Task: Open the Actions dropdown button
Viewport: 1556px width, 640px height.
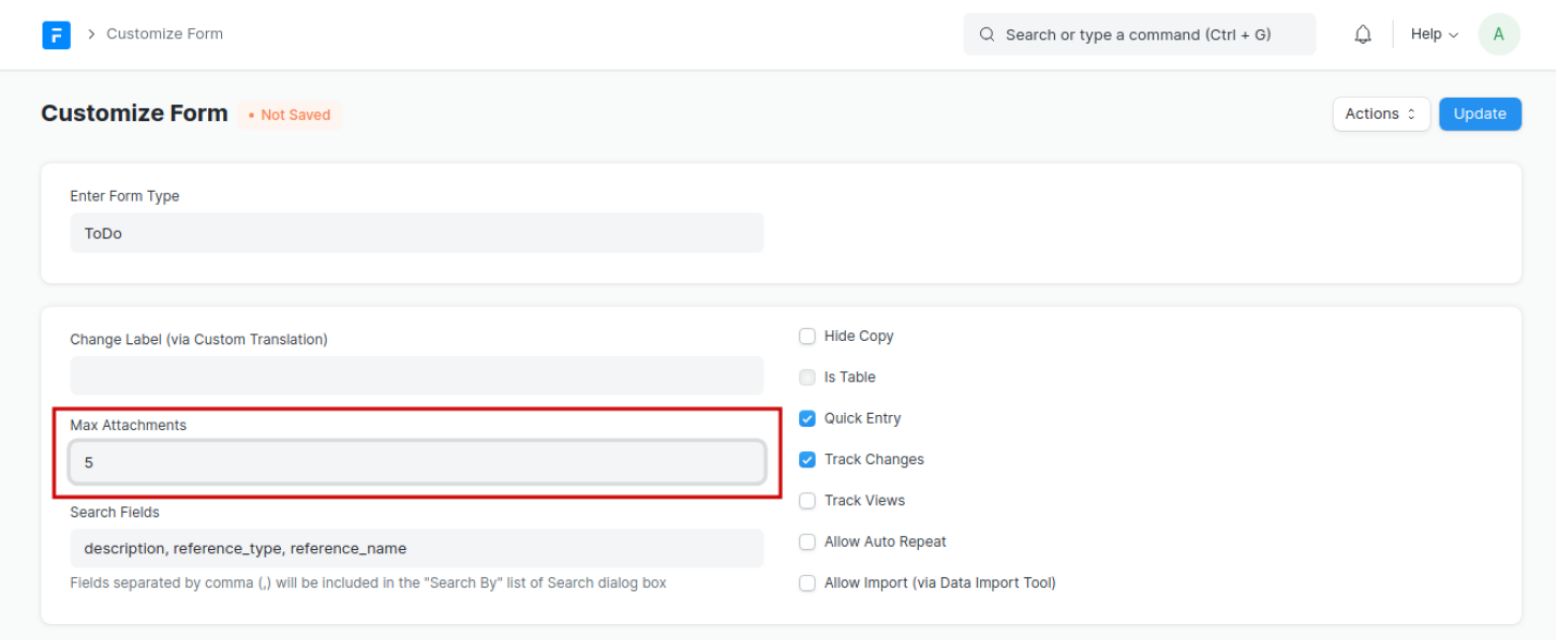Action: 1380,114
